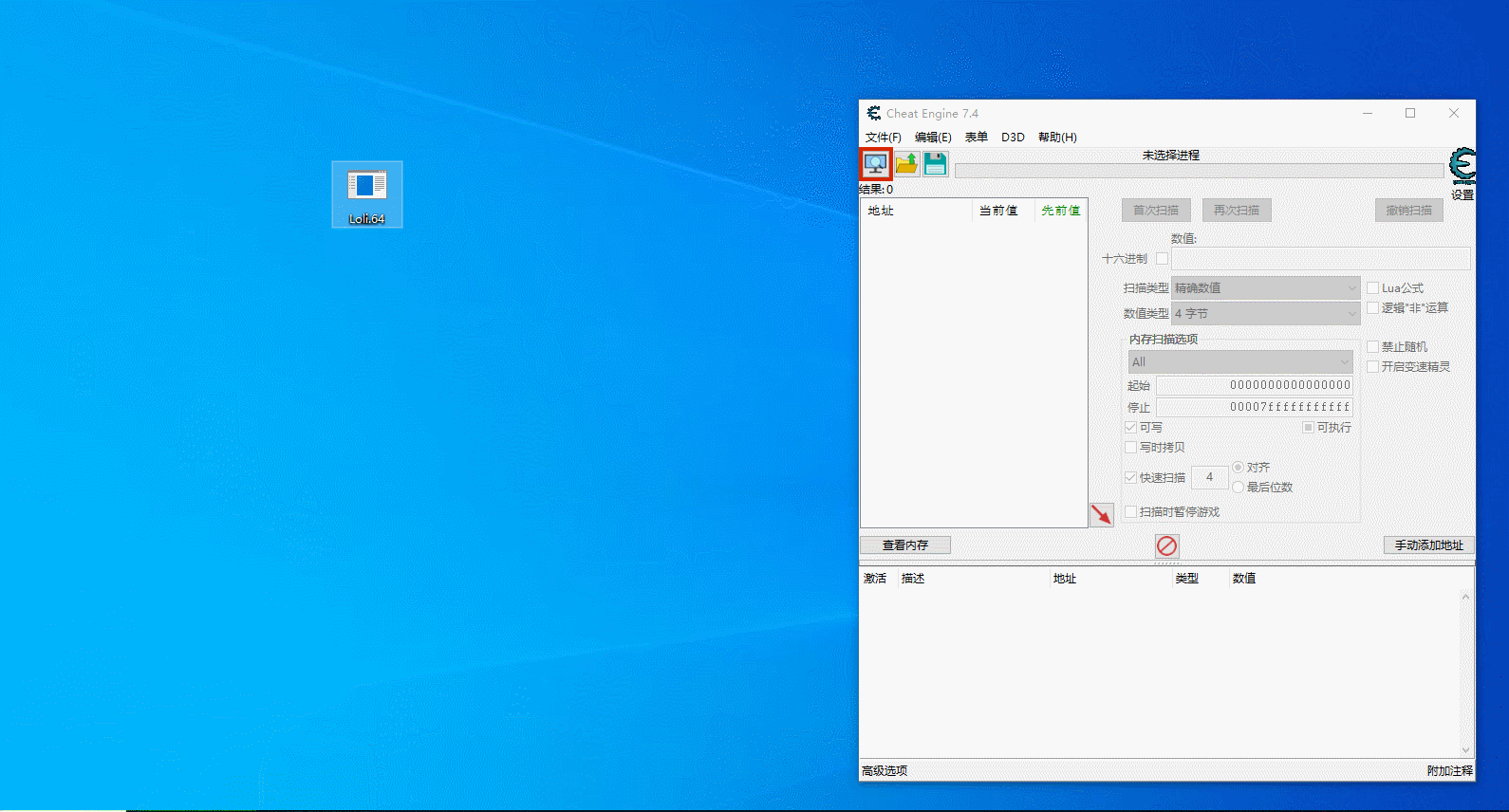Click 地址 column header in address table
The width and height of the screenshot is (1509, 812).
click(x=1065, y=579)
